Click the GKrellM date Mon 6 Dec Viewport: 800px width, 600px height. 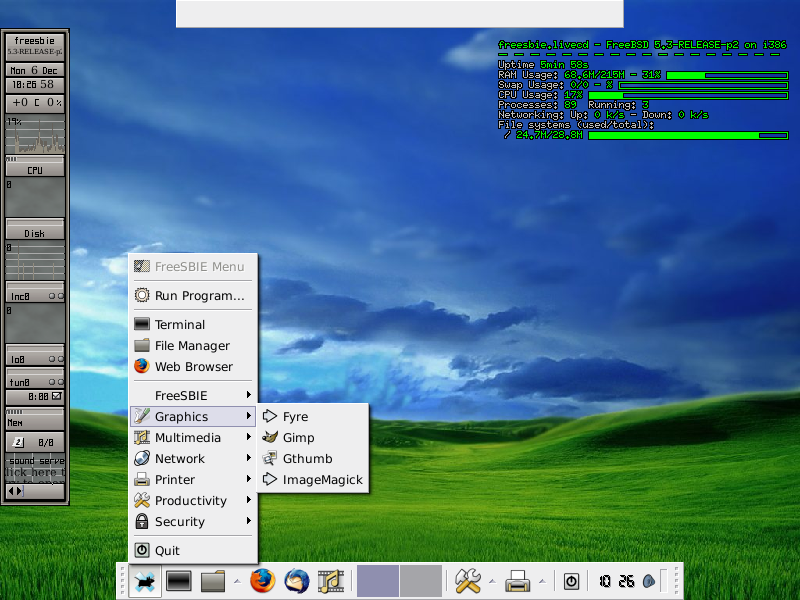[x=35, y=70]
